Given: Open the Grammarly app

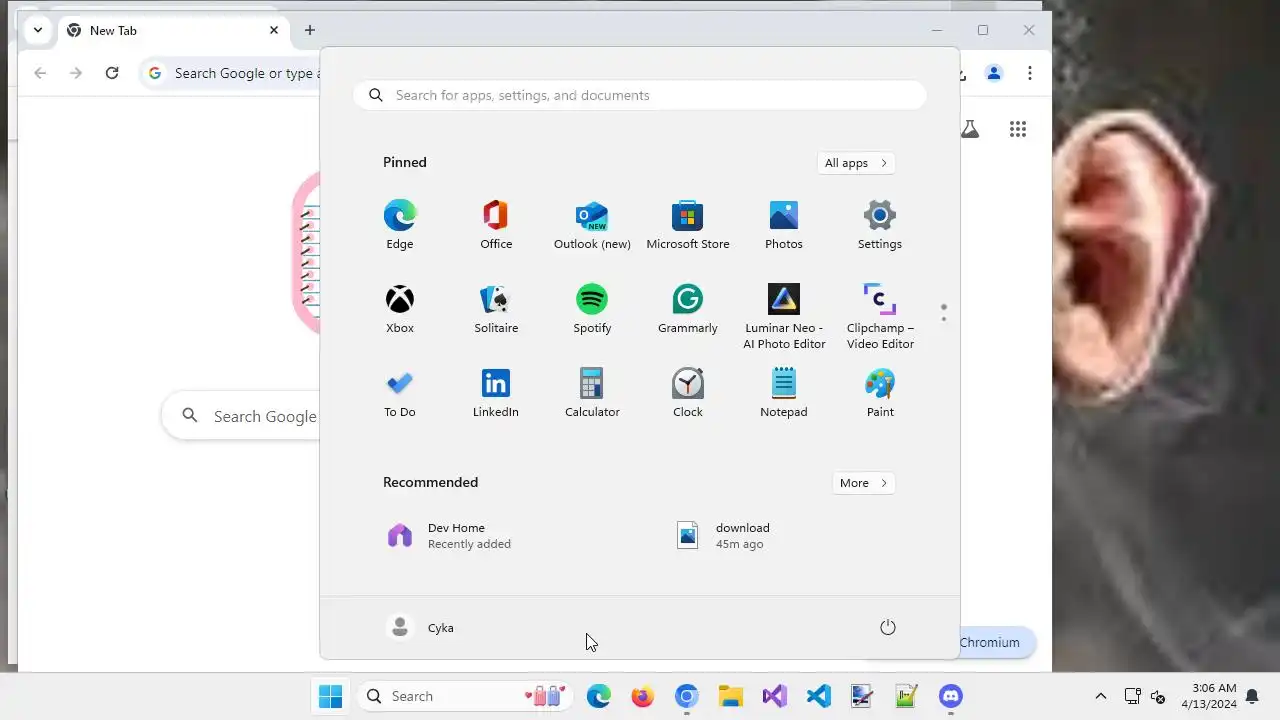Looking at the screenshot, I should [688, 309].
